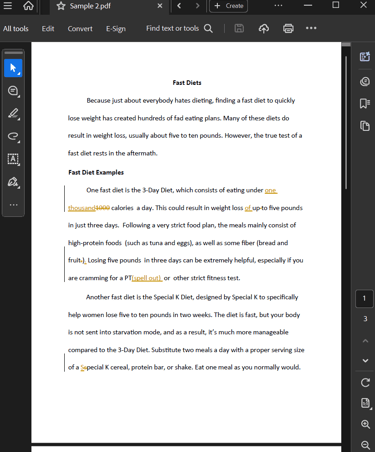Open the Fill and sign tool
Image resolution: width=375 pixels, height=452 pixels.
(13, 182)
